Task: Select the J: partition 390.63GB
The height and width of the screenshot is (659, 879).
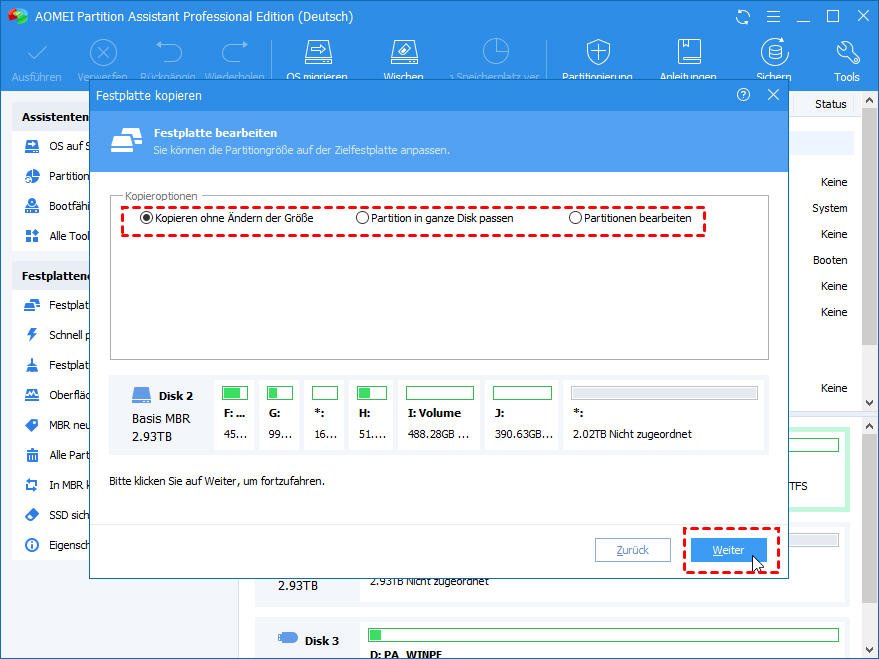Action: pyautogui.click(x=522, y=414)
